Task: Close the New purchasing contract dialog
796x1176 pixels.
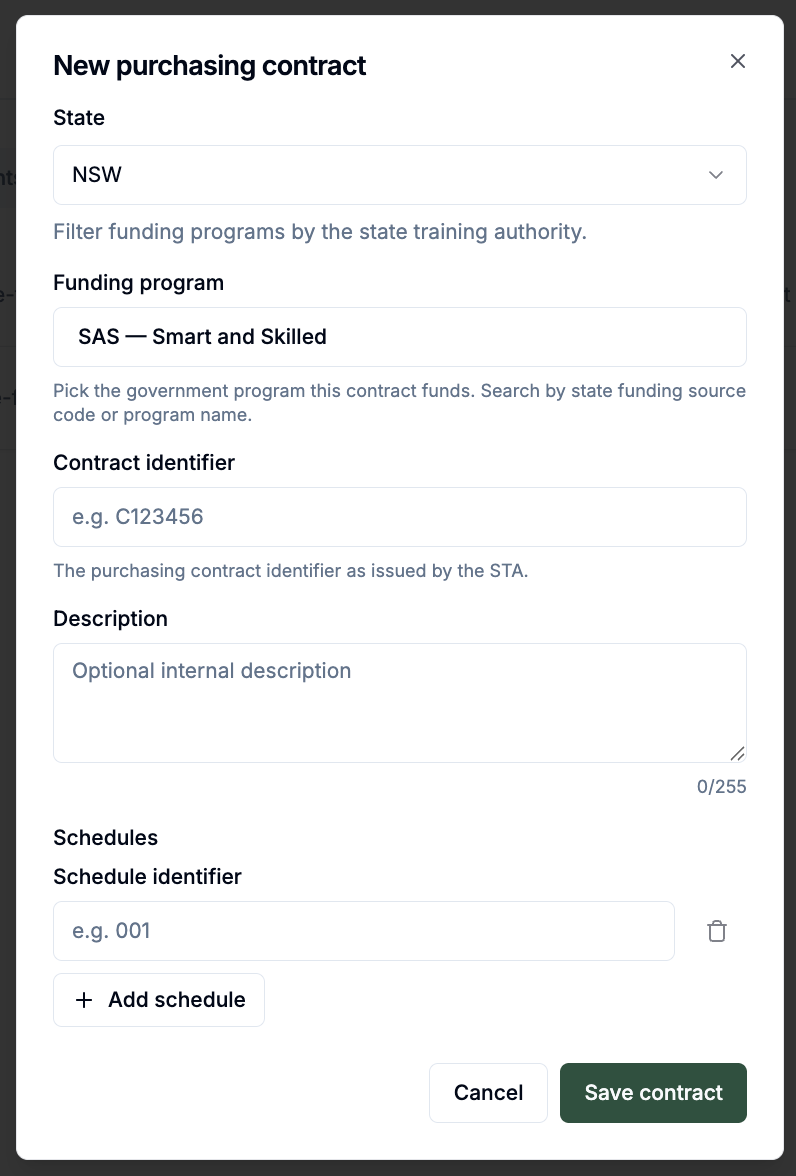Action: pos(737,62)
